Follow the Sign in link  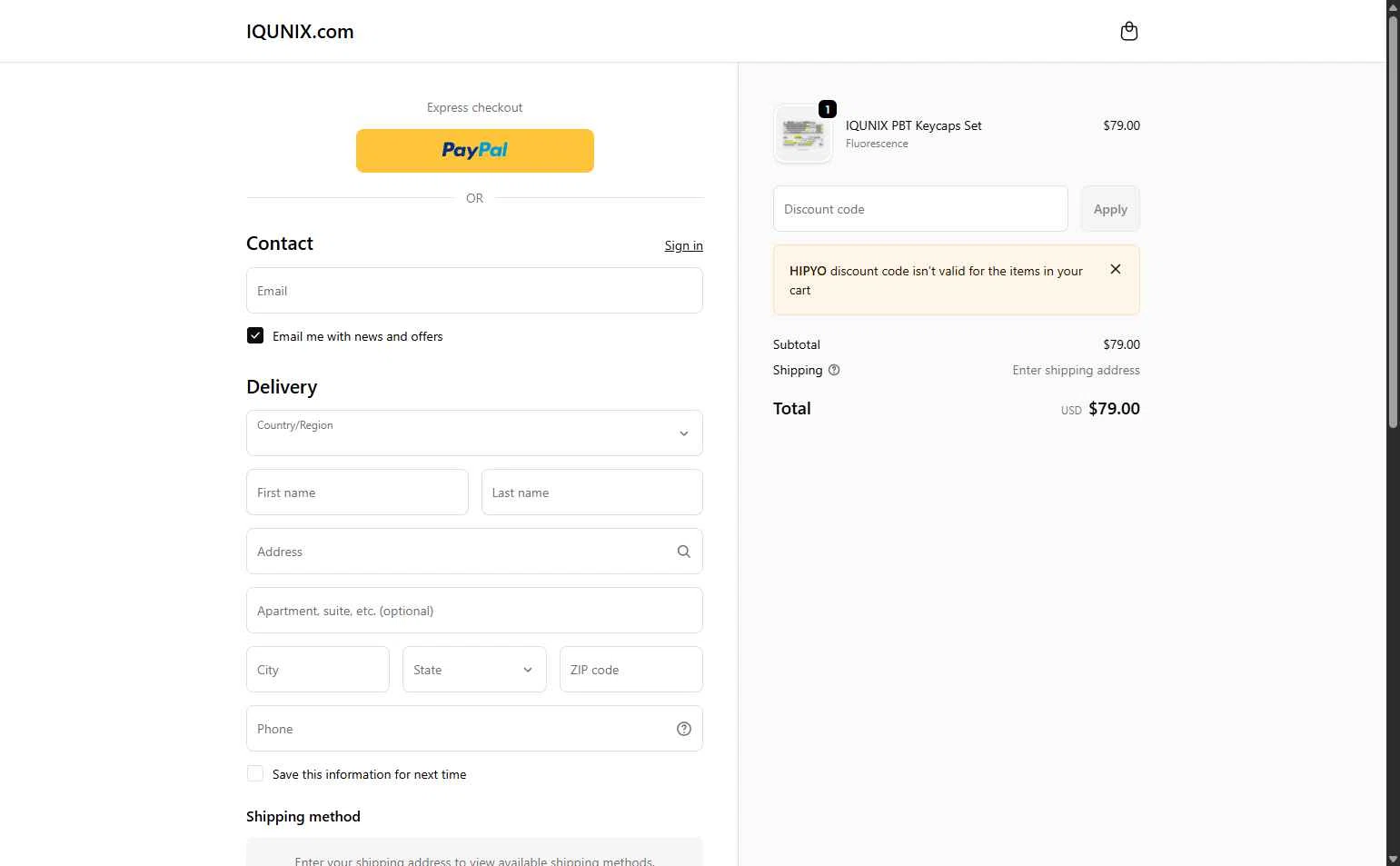click(683, 245)
